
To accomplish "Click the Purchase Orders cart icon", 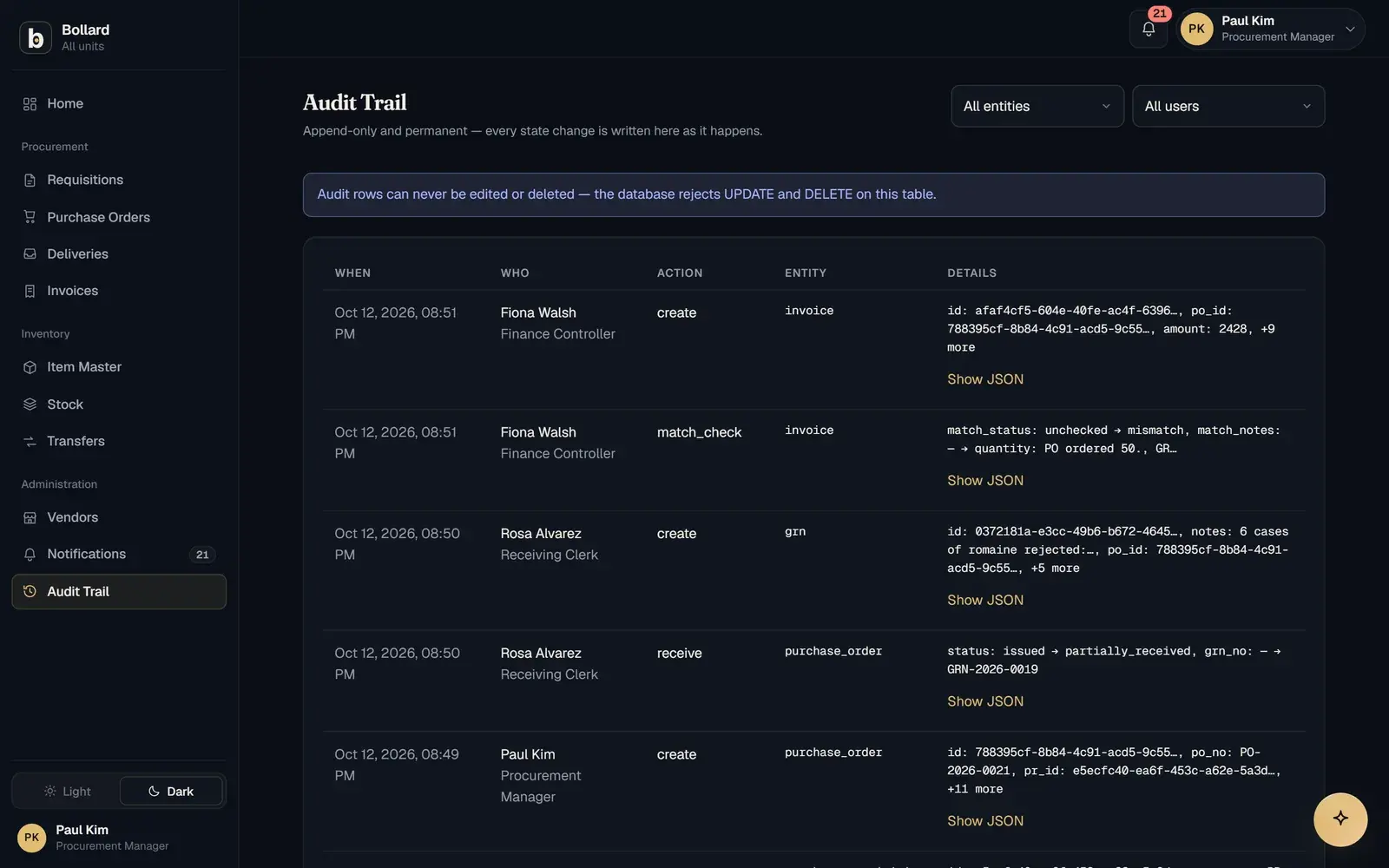I will (30, 217).
